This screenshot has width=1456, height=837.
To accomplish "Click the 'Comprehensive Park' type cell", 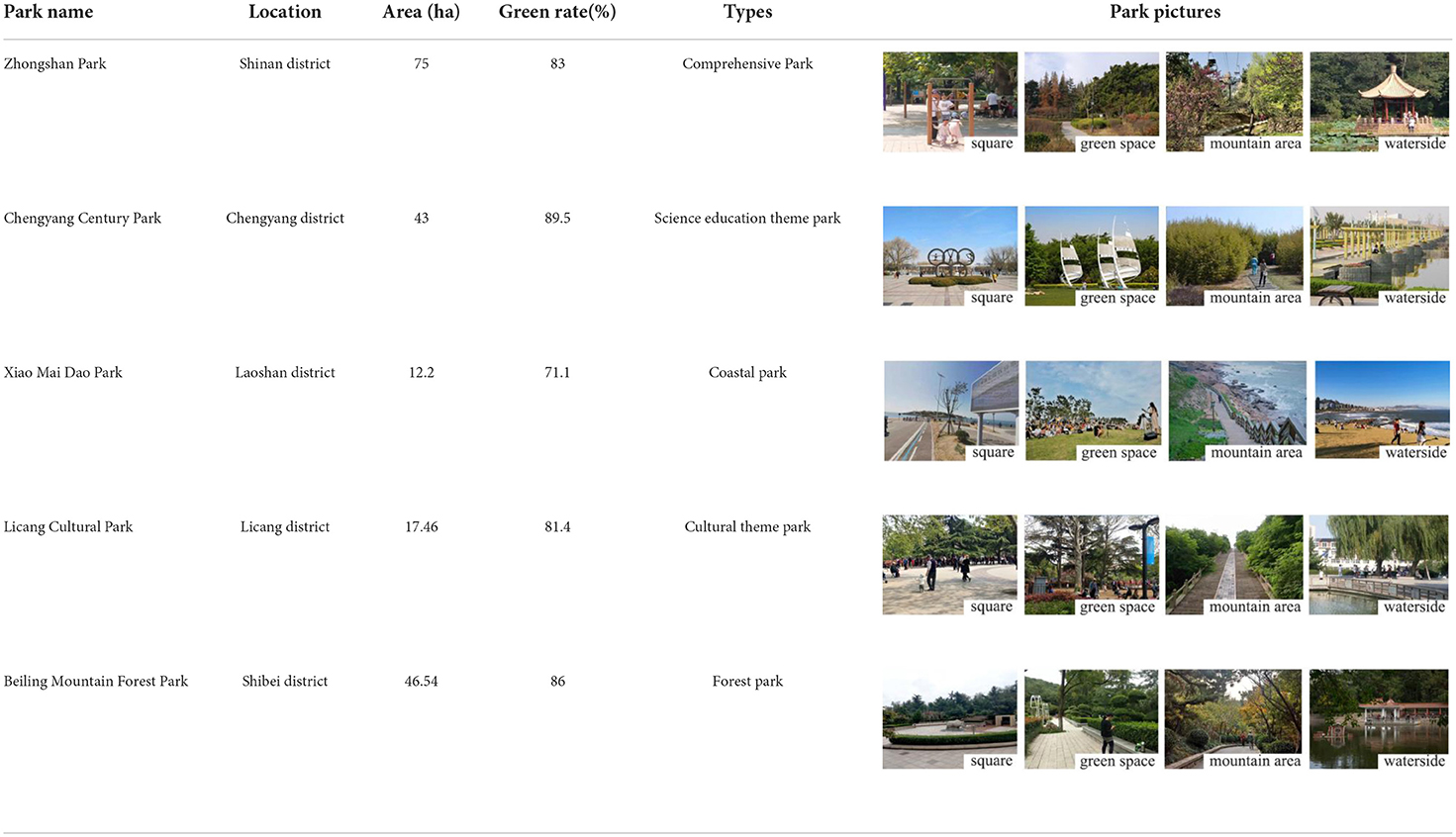I will [747, 63].
